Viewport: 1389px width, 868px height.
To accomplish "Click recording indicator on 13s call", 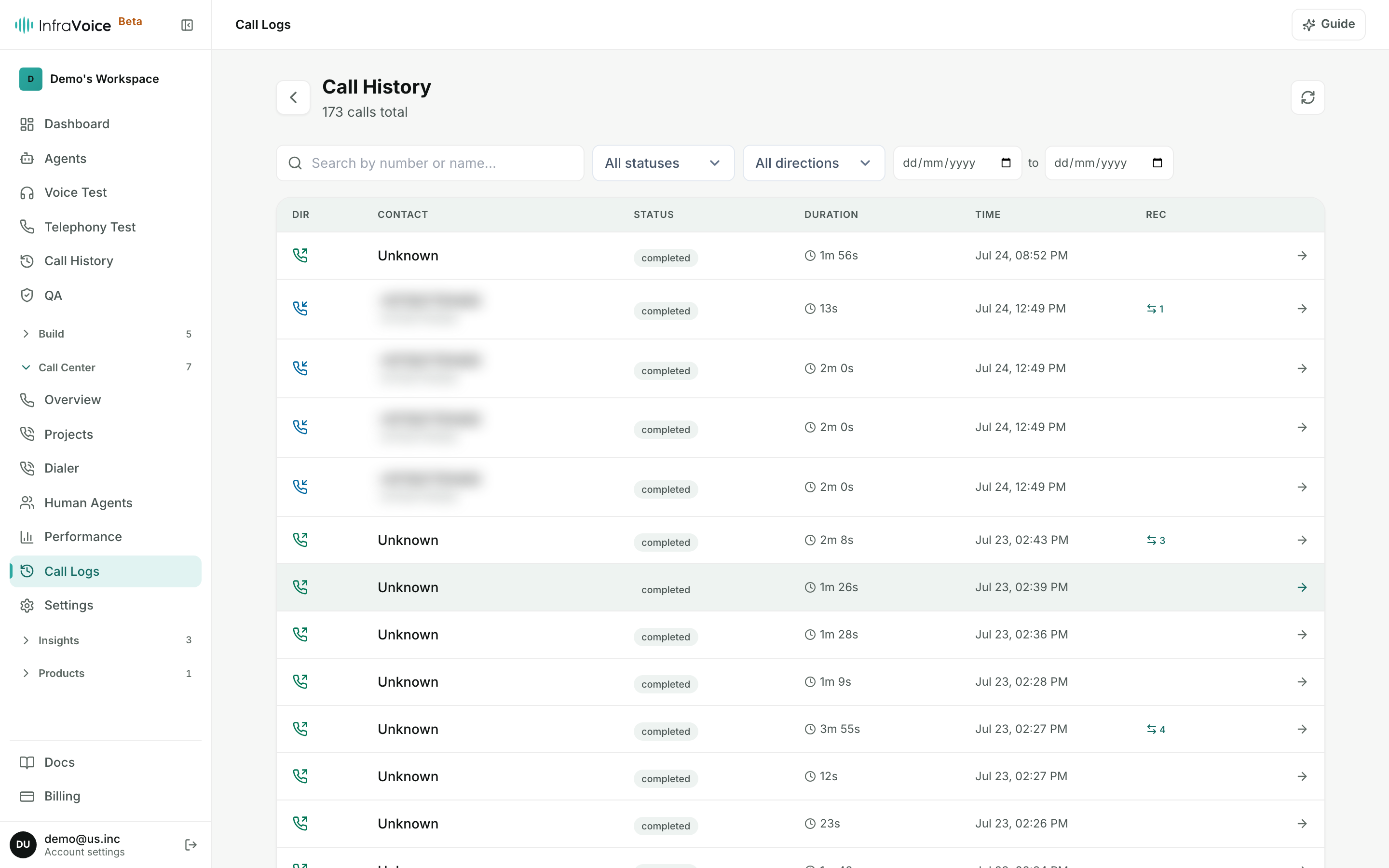I will [1155, 309].
